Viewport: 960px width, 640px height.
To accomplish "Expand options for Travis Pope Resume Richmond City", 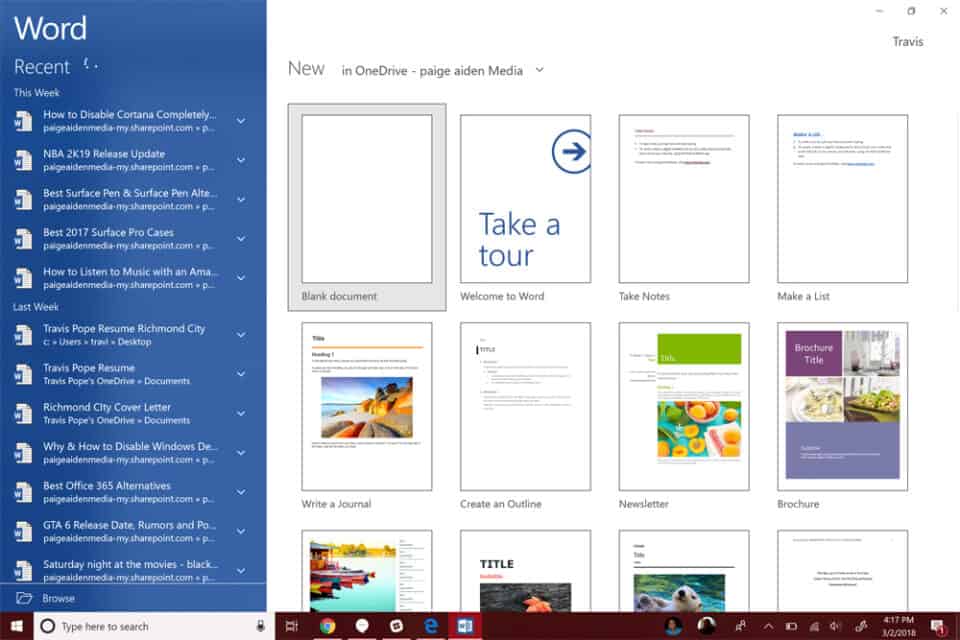I will pos(241,335).
